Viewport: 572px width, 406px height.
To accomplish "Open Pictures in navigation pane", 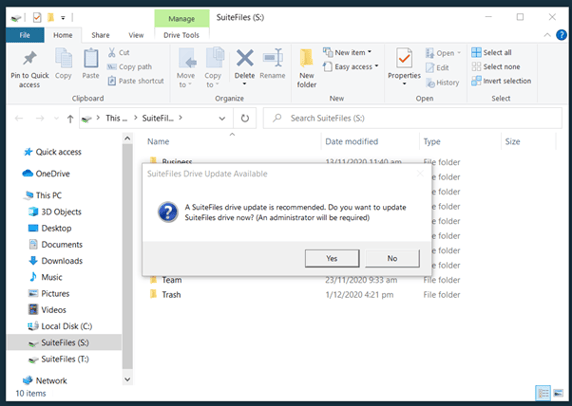I will pyautogui.click(x=49, y=293).
